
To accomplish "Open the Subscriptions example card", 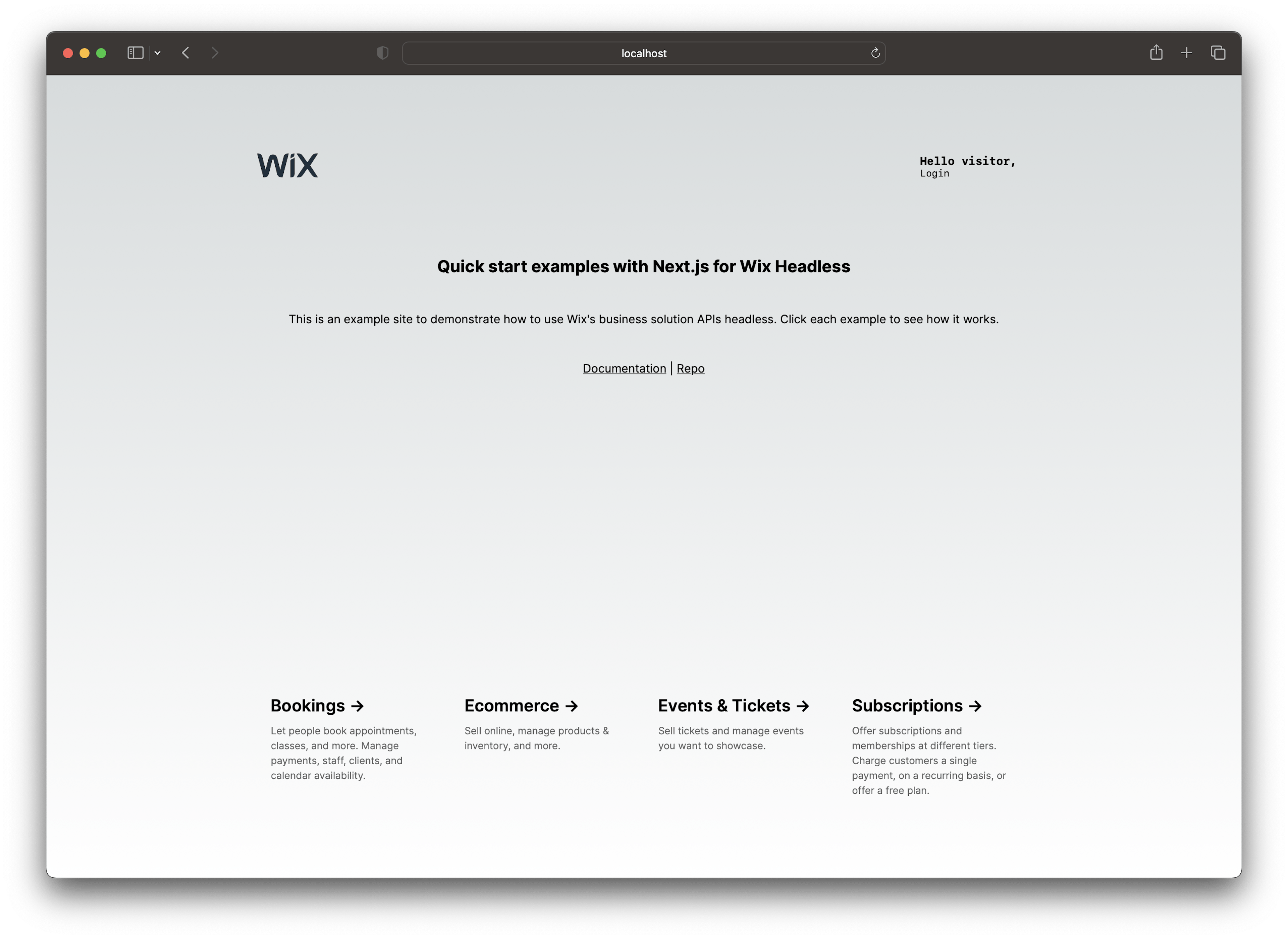I will [x=929, y=746].
